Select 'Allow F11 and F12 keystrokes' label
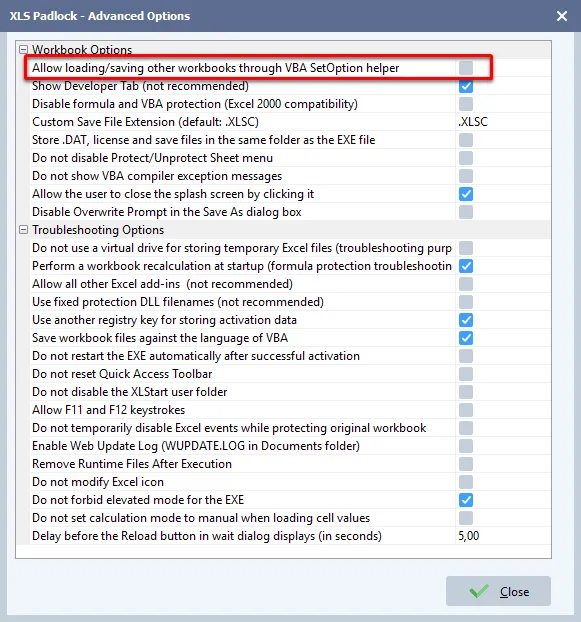The image size is (581, 622). (109, 410)
